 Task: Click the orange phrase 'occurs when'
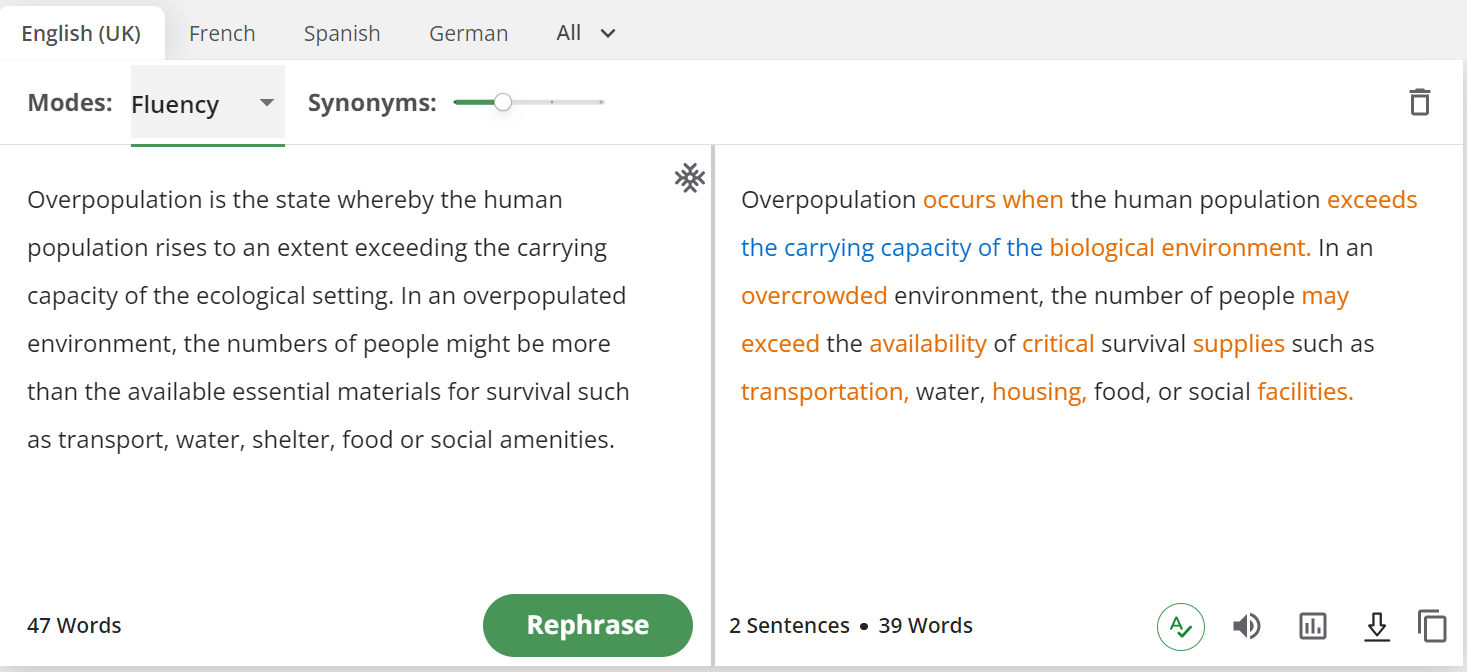pyautogui.click(x=993, y=200)
